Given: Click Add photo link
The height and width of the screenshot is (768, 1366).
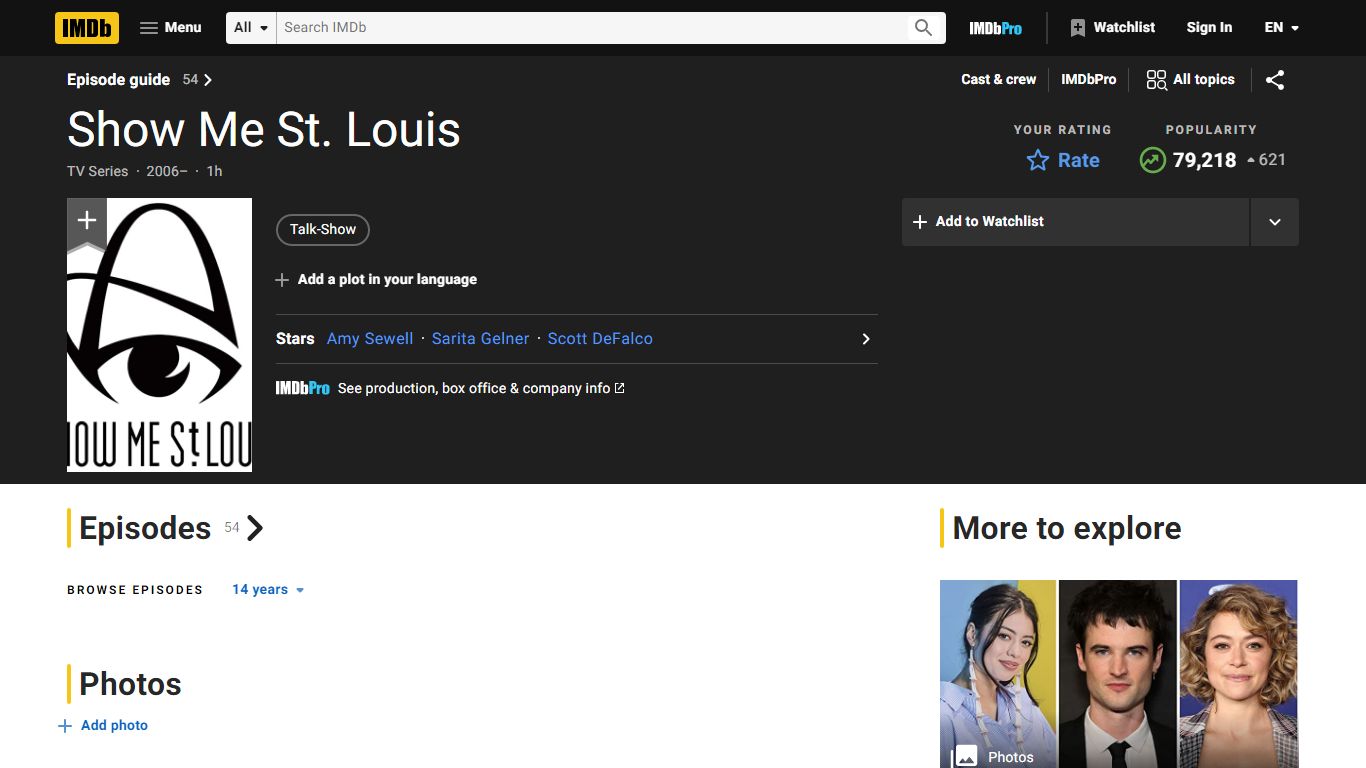Looking at the screenshot, I should pyautogui.click(x=103, y=726).
